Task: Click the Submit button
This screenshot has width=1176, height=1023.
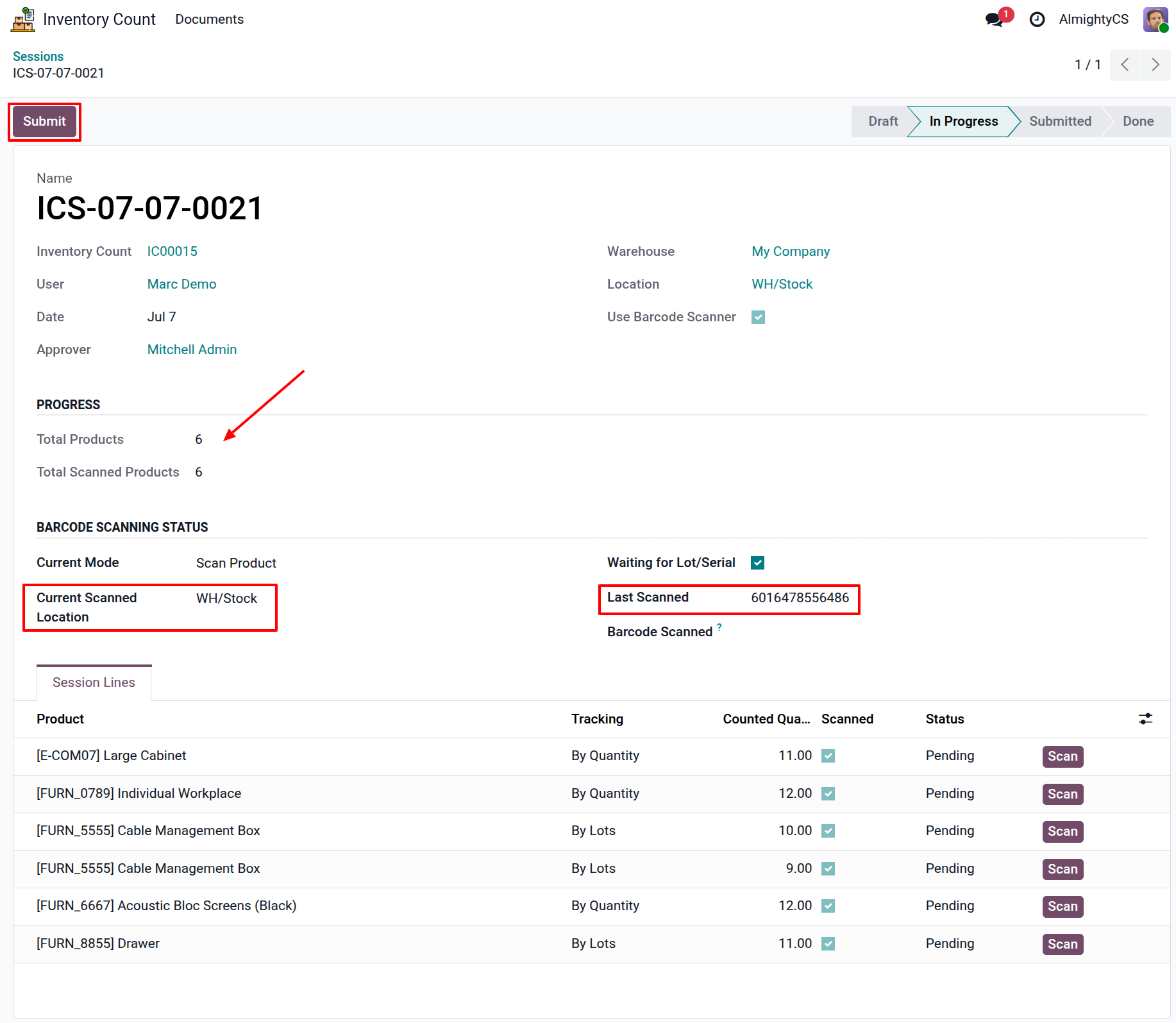Action: pos(44,121)
